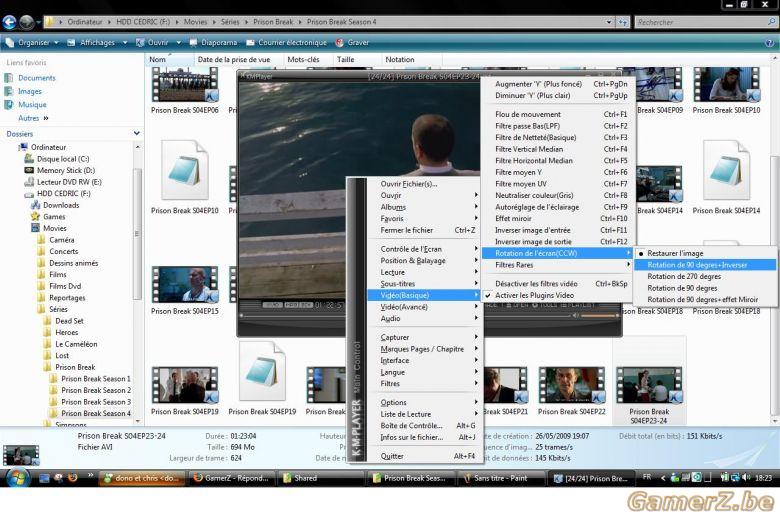Select the Restaurer l'image radio option

click(705, 253)
